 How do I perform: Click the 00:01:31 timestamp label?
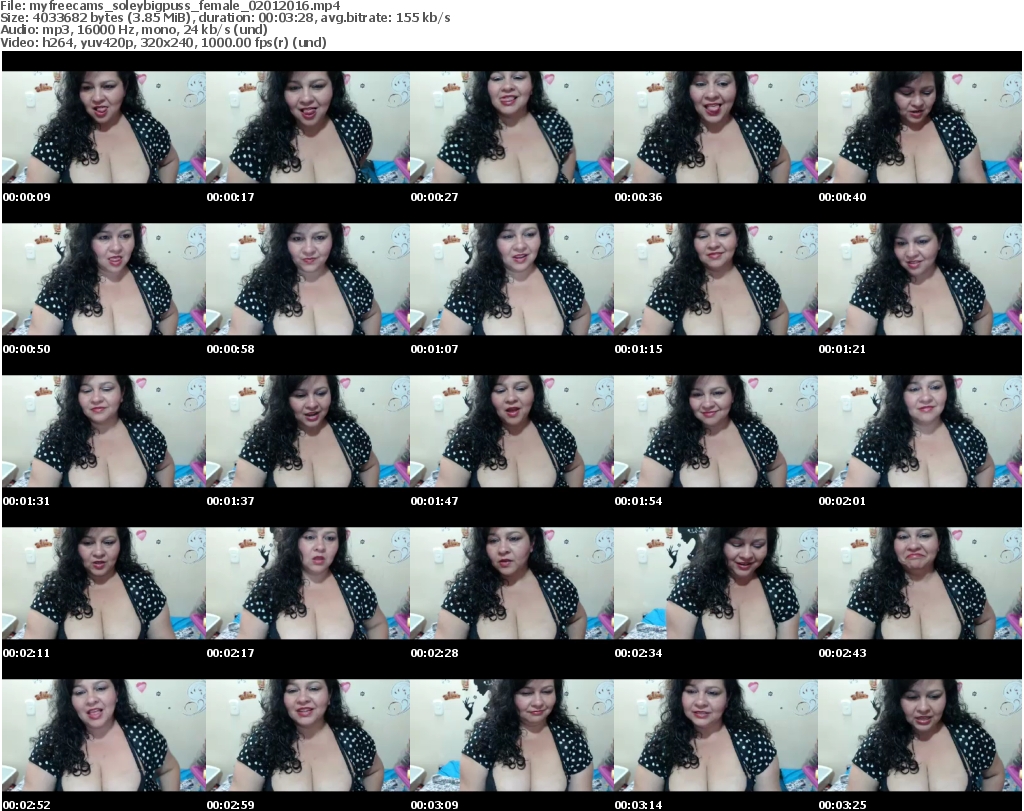click(27, 501)
